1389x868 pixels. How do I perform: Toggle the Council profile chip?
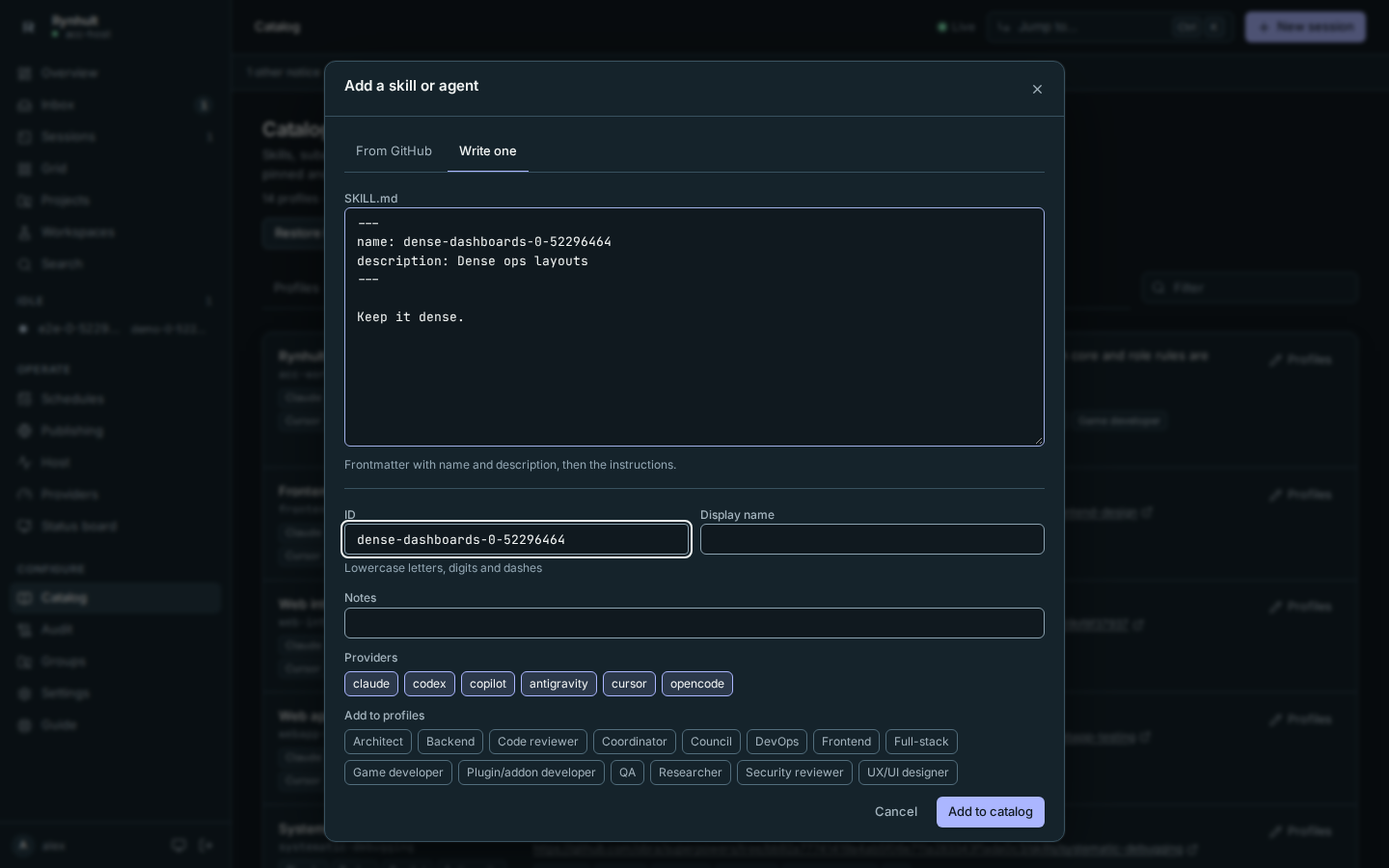point(711,742)
